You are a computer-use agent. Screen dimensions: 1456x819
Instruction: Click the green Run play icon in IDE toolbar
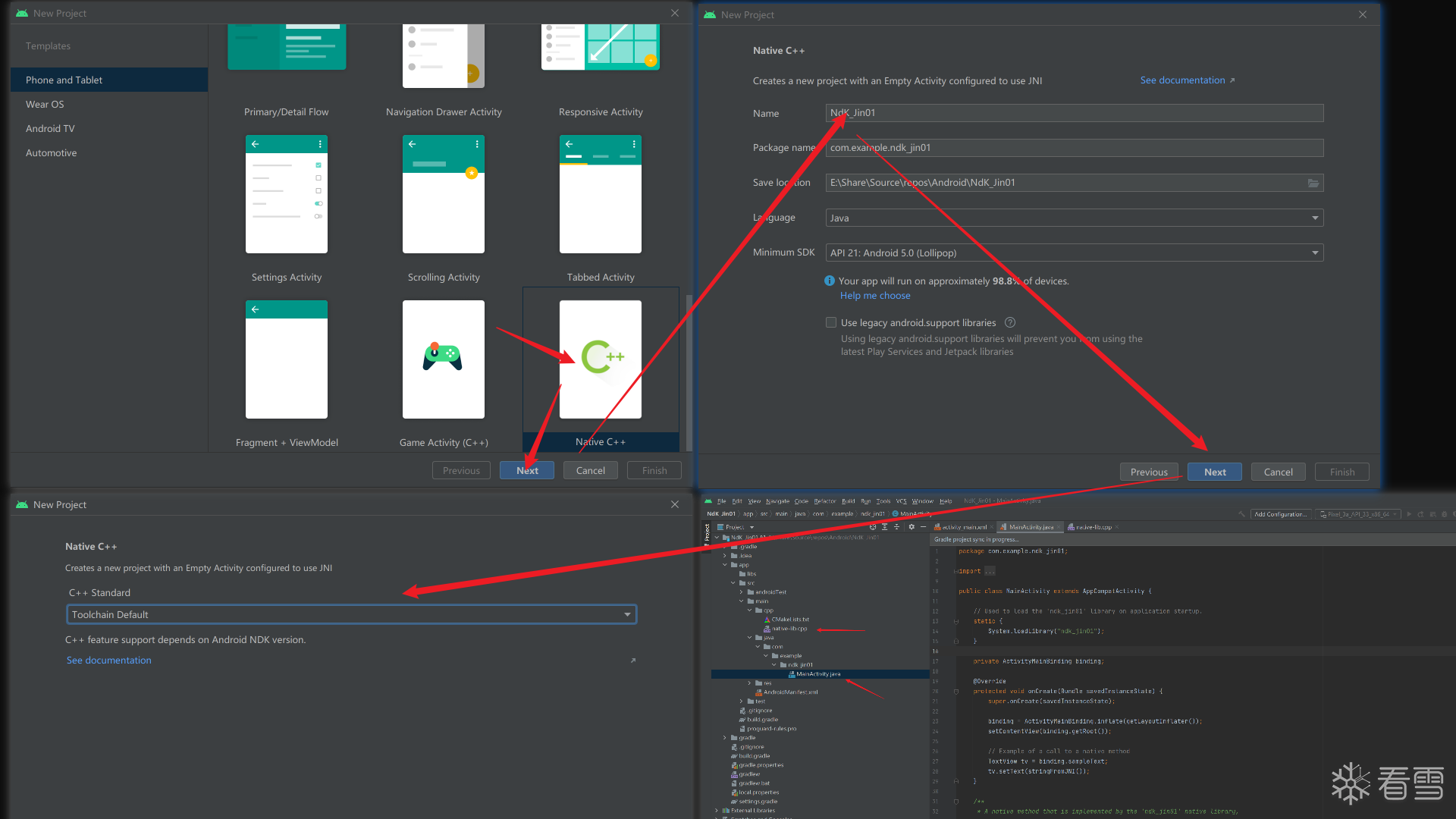pos(1409,514)
